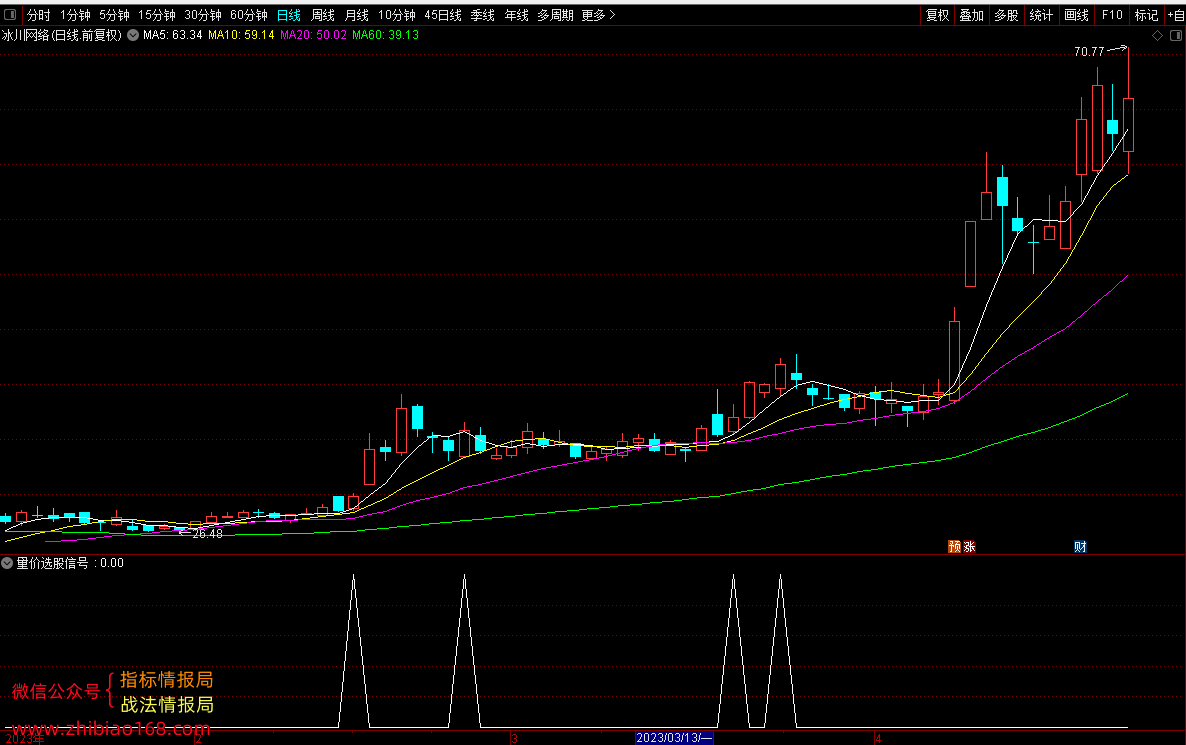Open the 画线 drawing tools
This screenshot has width=1186, height=745.
tap(1076, 15)
